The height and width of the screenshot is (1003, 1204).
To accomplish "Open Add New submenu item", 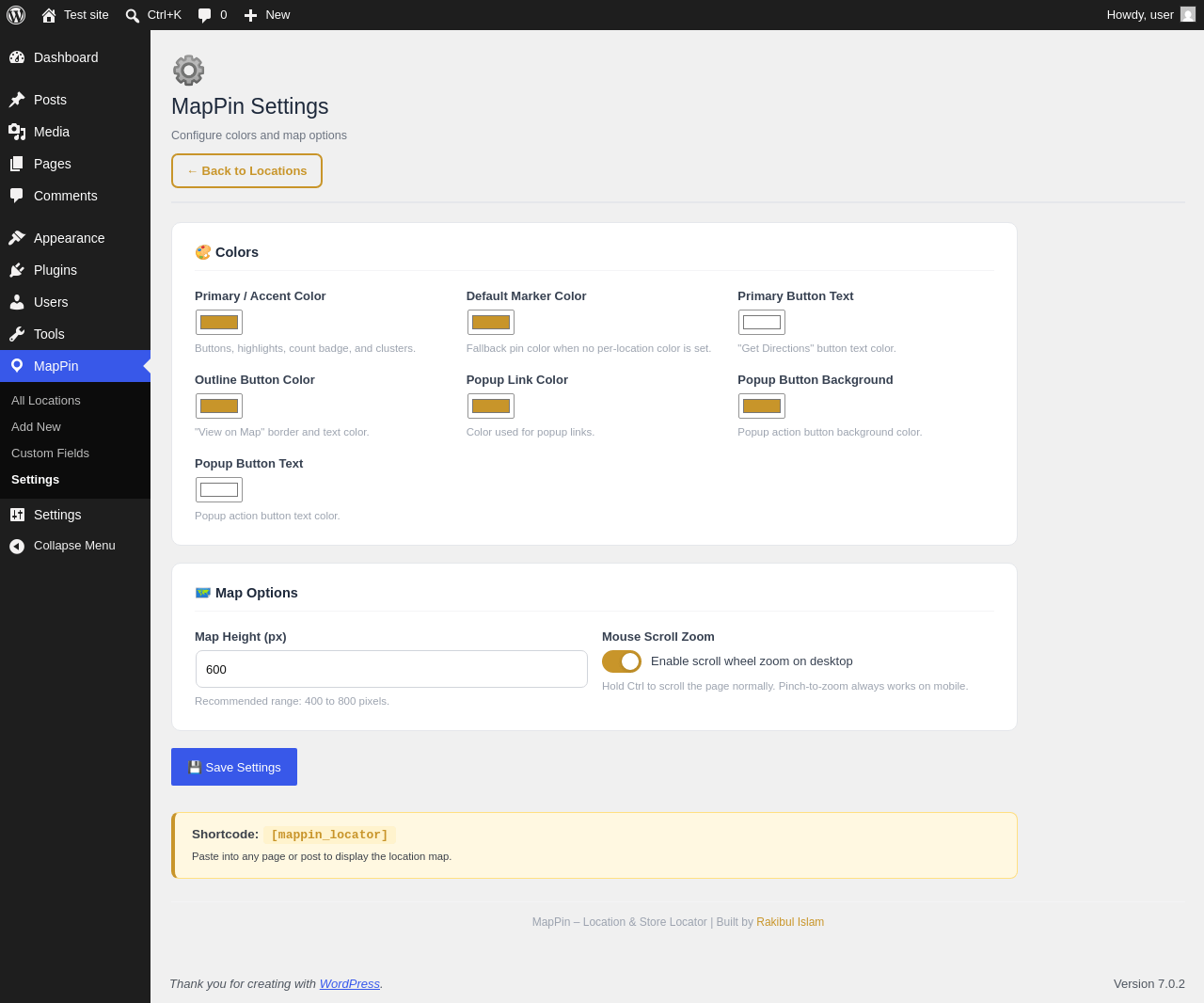I will tap(75, 427).
